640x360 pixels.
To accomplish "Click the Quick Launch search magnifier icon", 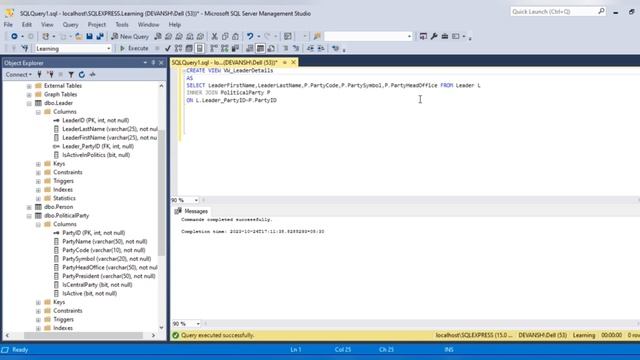I will point(601,11).
